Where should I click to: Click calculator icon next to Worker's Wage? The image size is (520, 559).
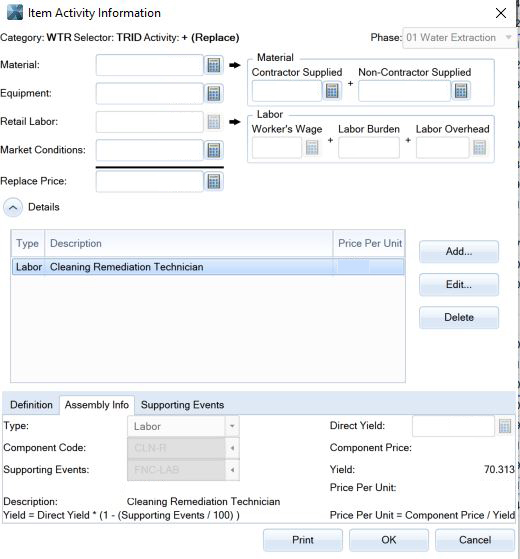point(312,147)
